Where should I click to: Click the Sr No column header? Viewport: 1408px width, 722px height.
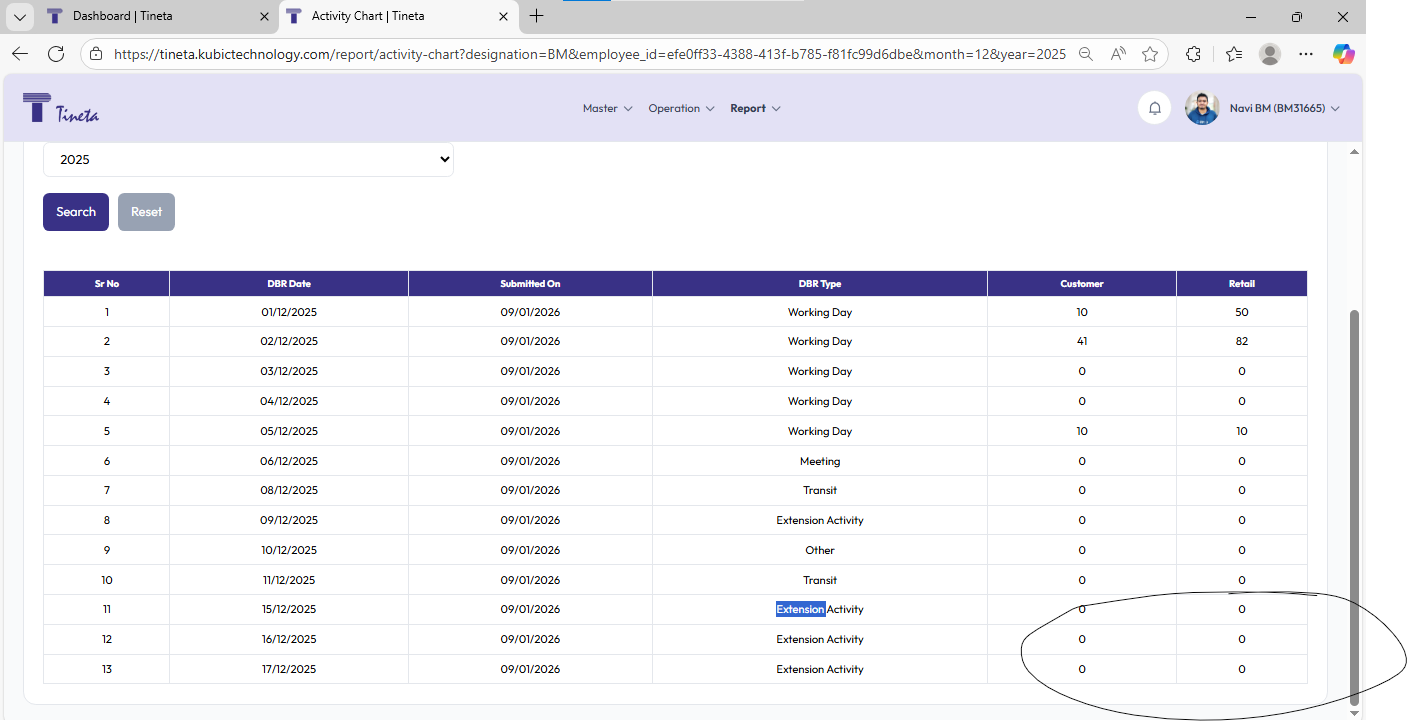pos(107,284)
